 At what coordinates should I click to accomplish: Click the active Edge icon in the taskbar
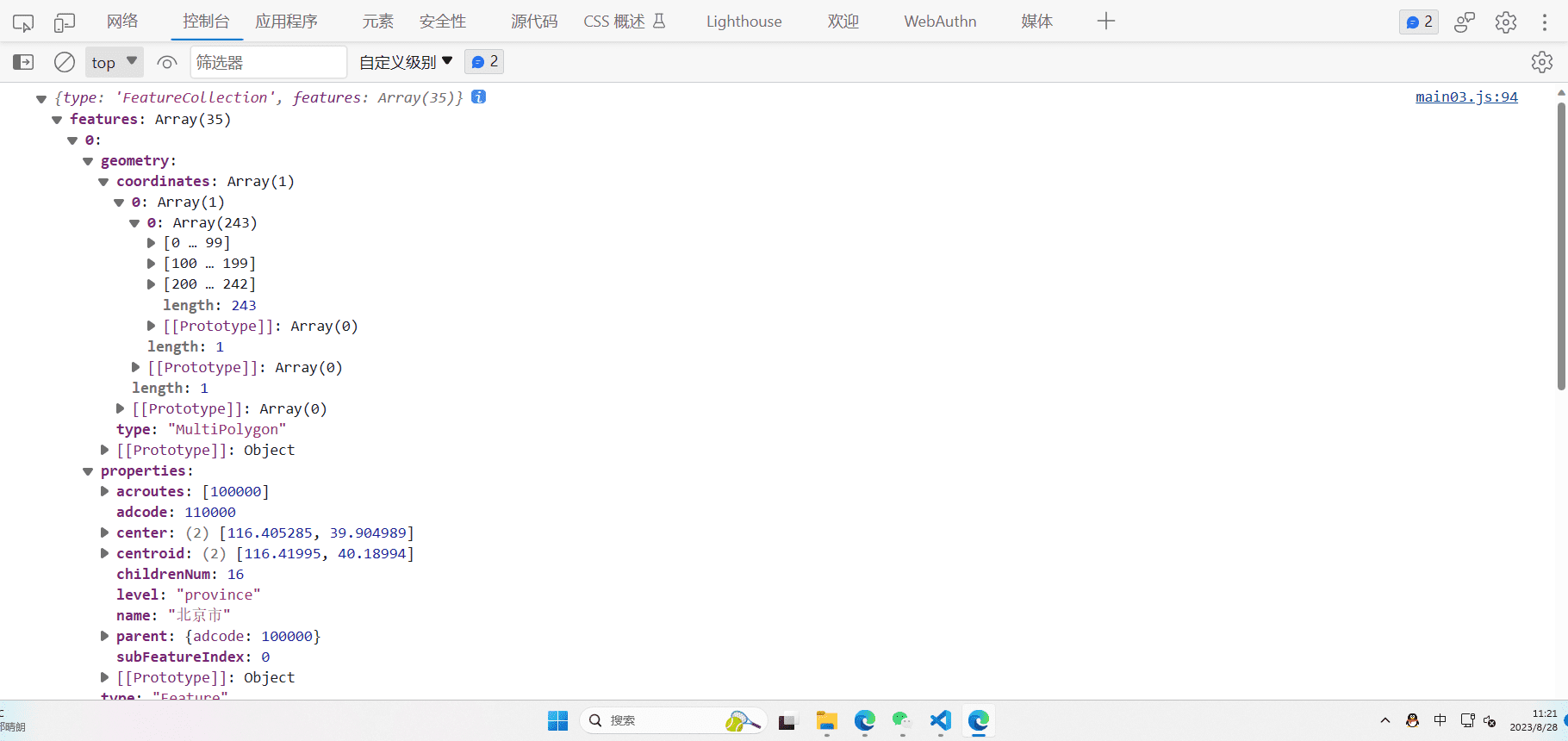click(979, 720)
